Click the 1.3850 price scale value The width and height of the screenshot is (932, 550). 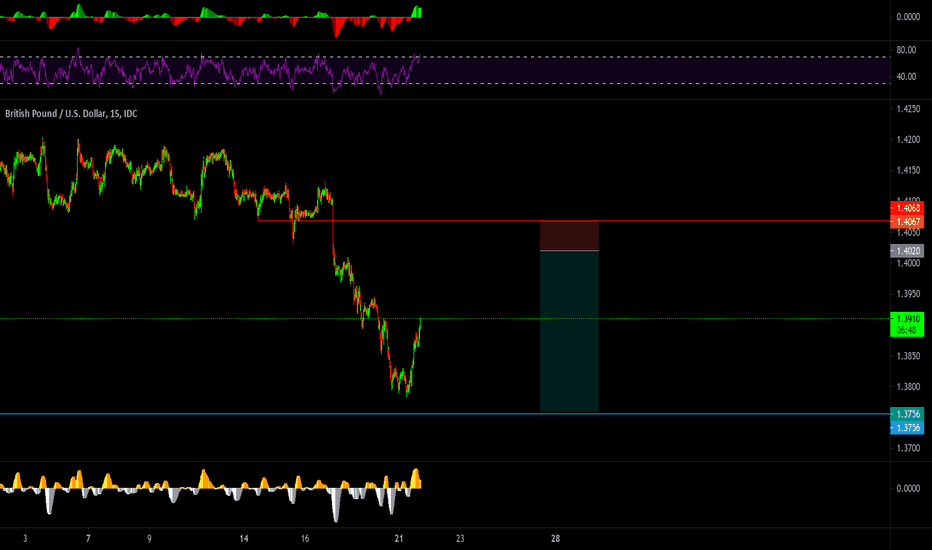point(908,356)
